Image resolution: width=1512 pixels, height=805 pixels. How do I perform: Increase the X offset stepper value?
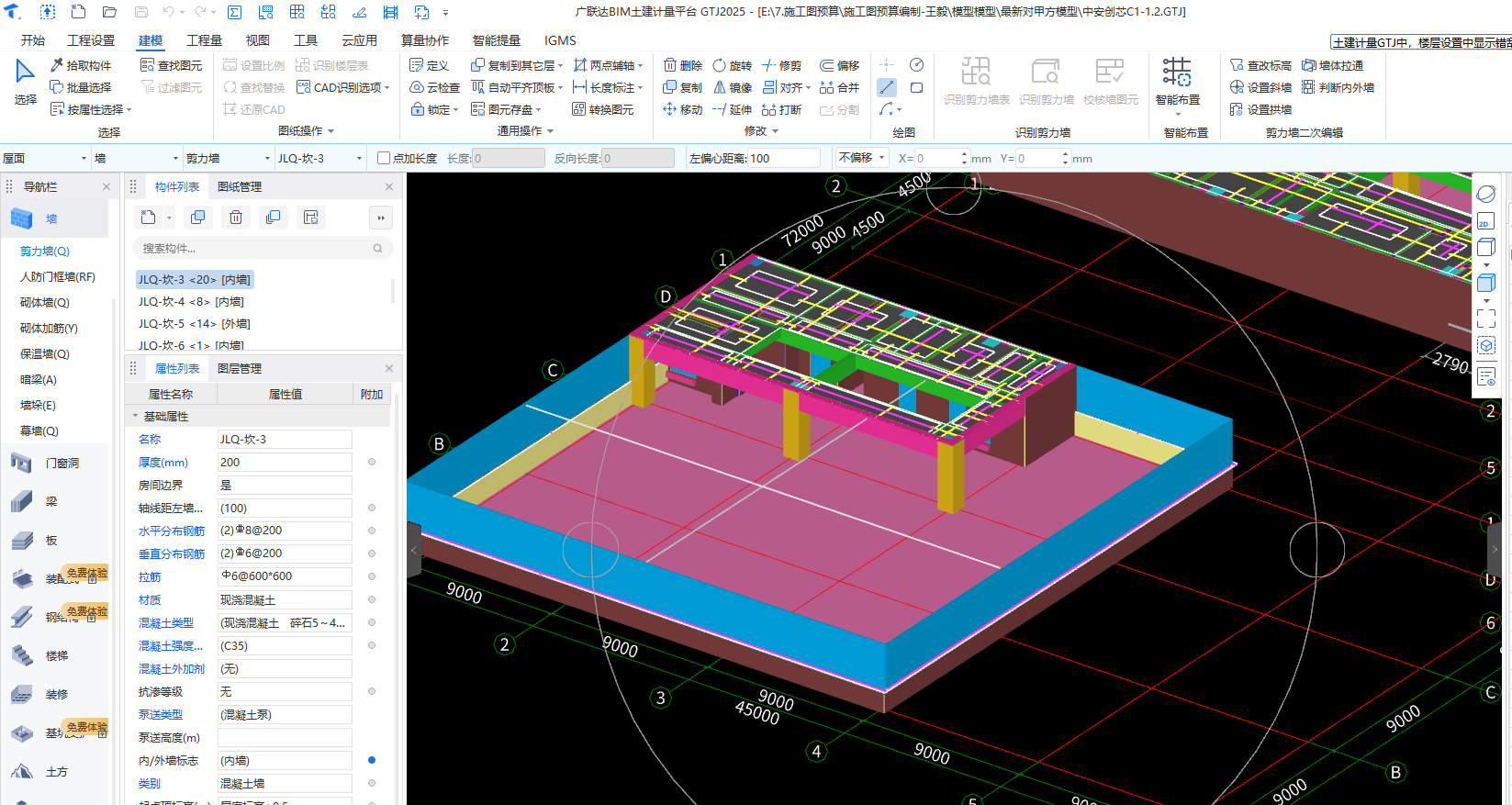tap(964, 154)
